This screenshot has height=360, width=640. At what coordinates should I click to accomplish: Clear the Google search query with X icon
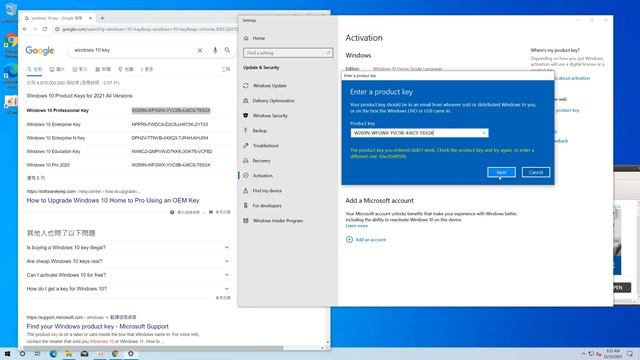pyautogui.click(x=200, y=50)
